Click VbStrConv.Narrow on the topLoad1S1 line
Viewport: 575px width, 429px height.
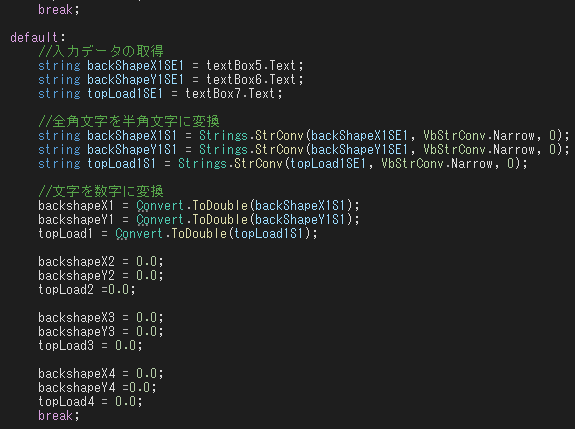(436, 164)
